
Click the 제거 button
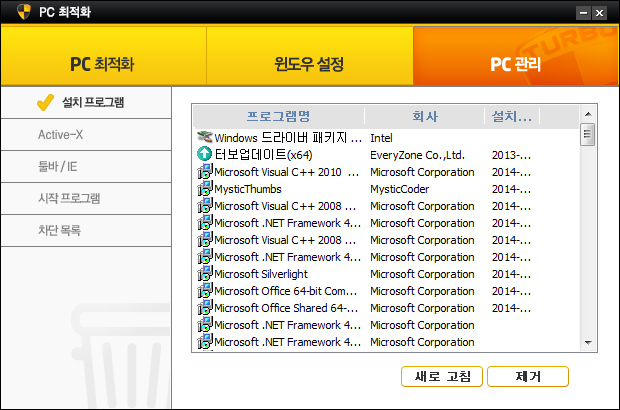click(x=528, y=376)
